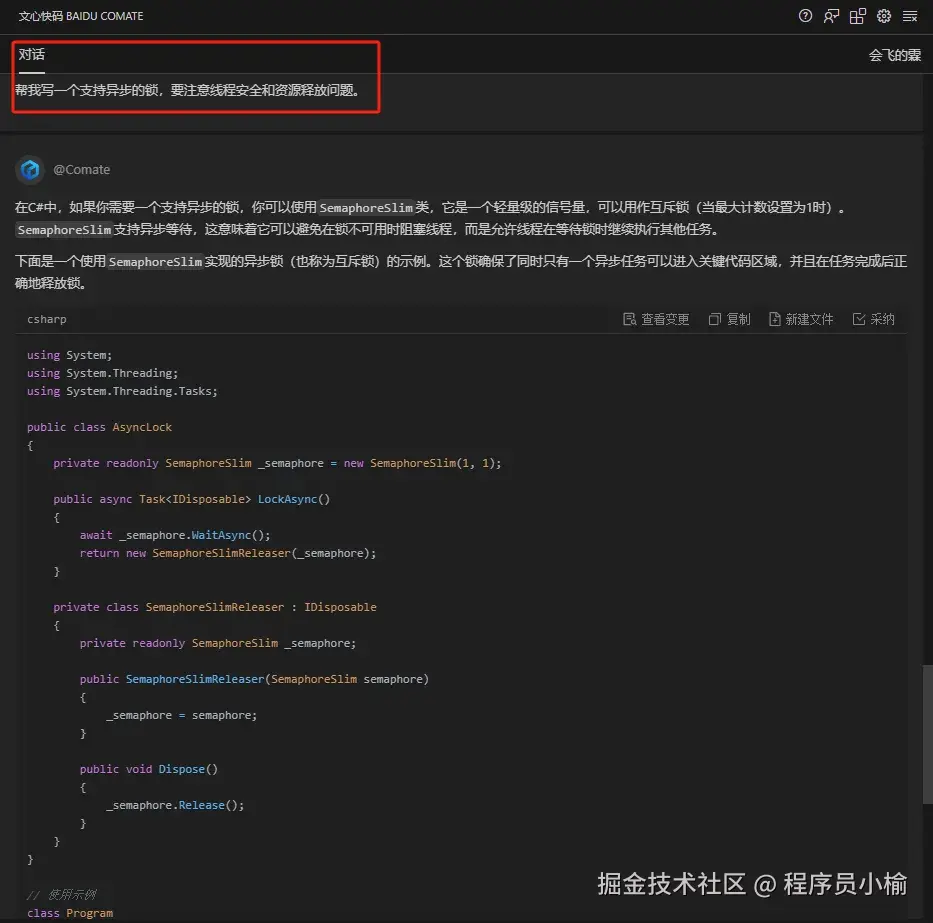Click the @Comate avatar icon
This screenshot has width=933, height=923.
32,168
